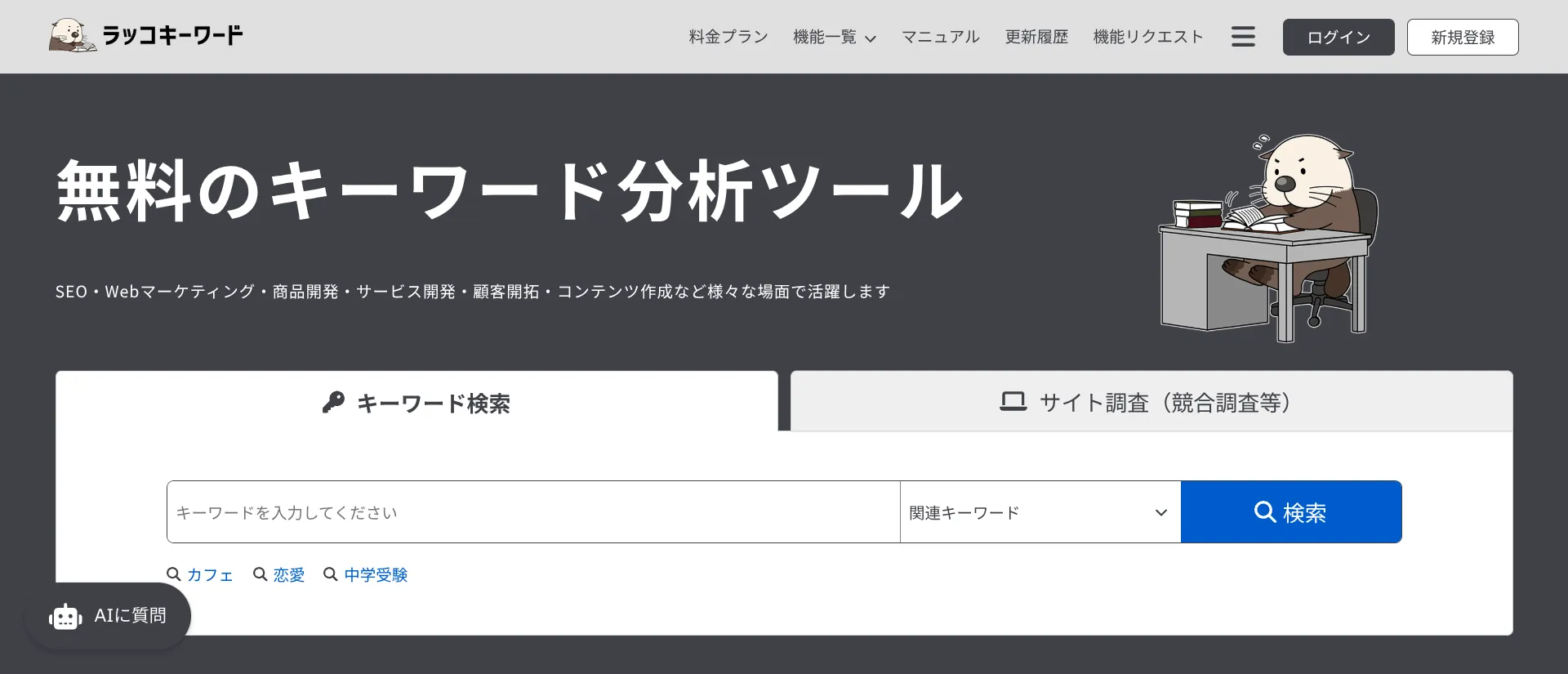Switch to the キーワード検索 tab
The width and height of the screenshot is (1568, 674).
click(416, 401)
